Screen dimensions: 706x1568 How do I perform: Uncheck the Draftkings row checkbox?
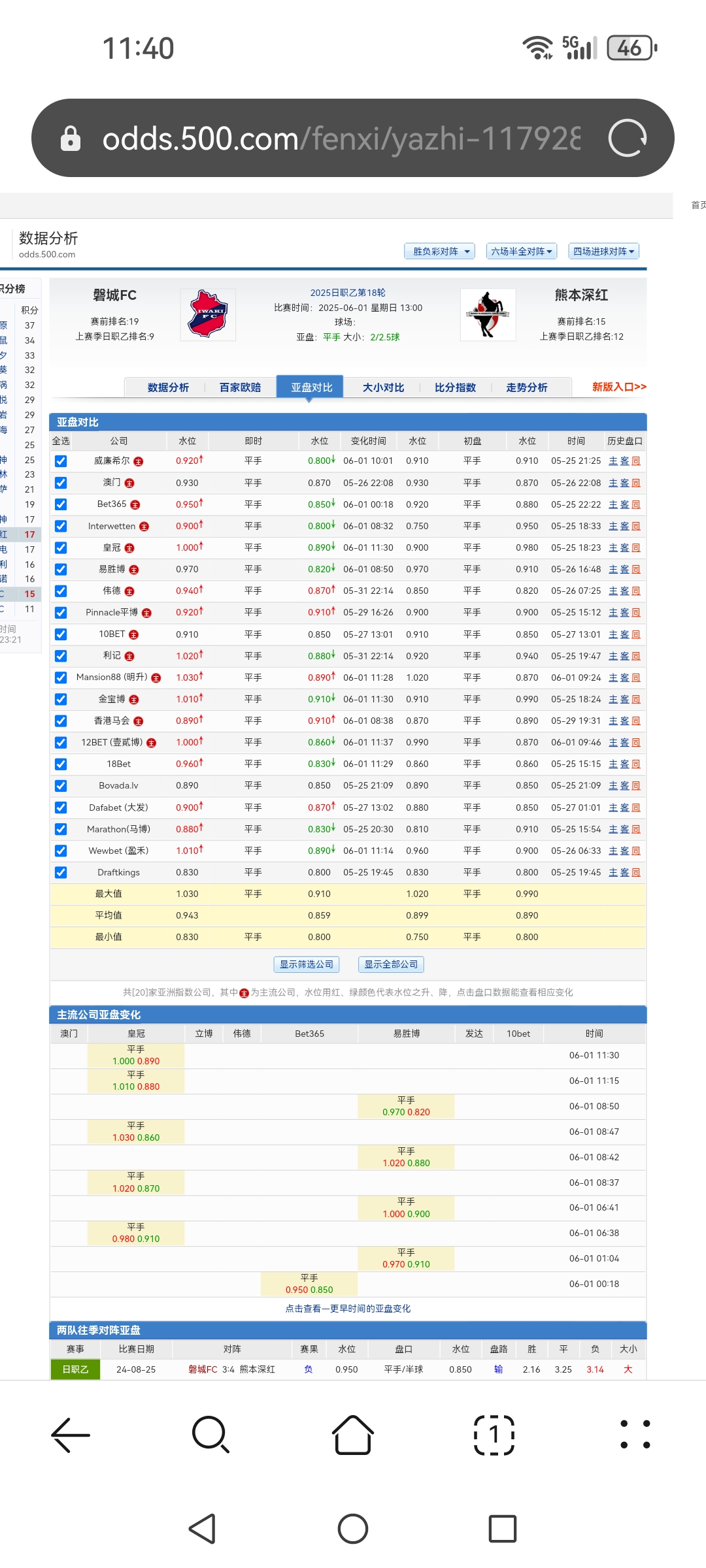point(61,872)
